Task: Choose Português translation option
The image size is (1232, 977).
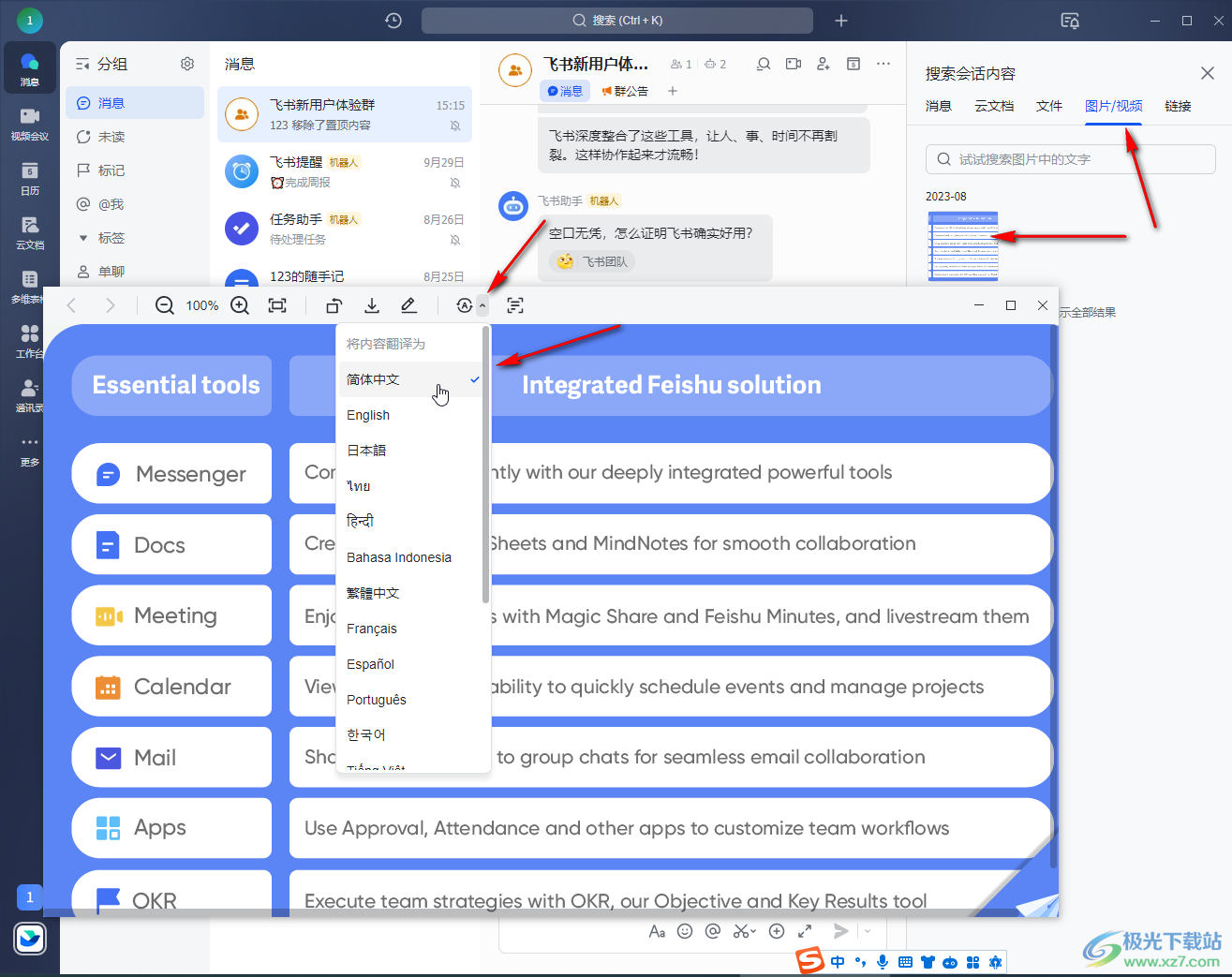Action: click(x=412, y=700)
